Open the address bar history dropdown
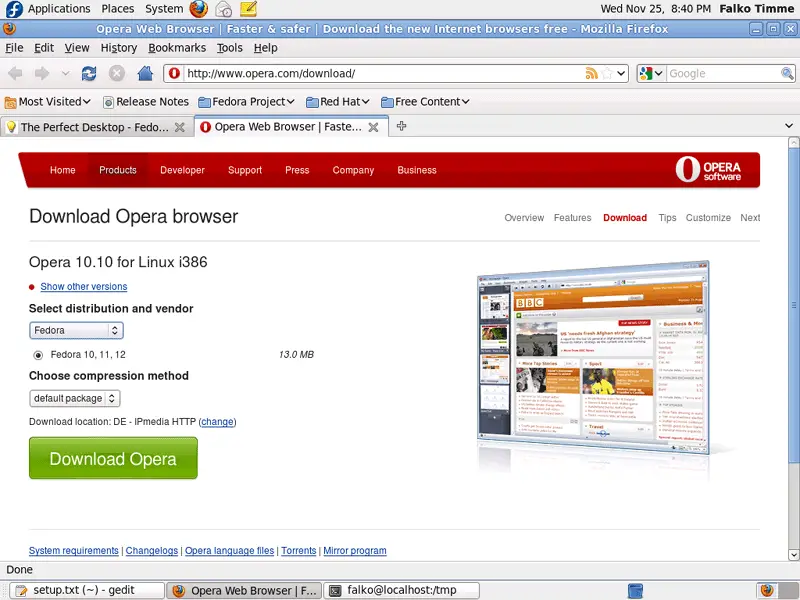 pyautogui.click(x=621, y=73)
